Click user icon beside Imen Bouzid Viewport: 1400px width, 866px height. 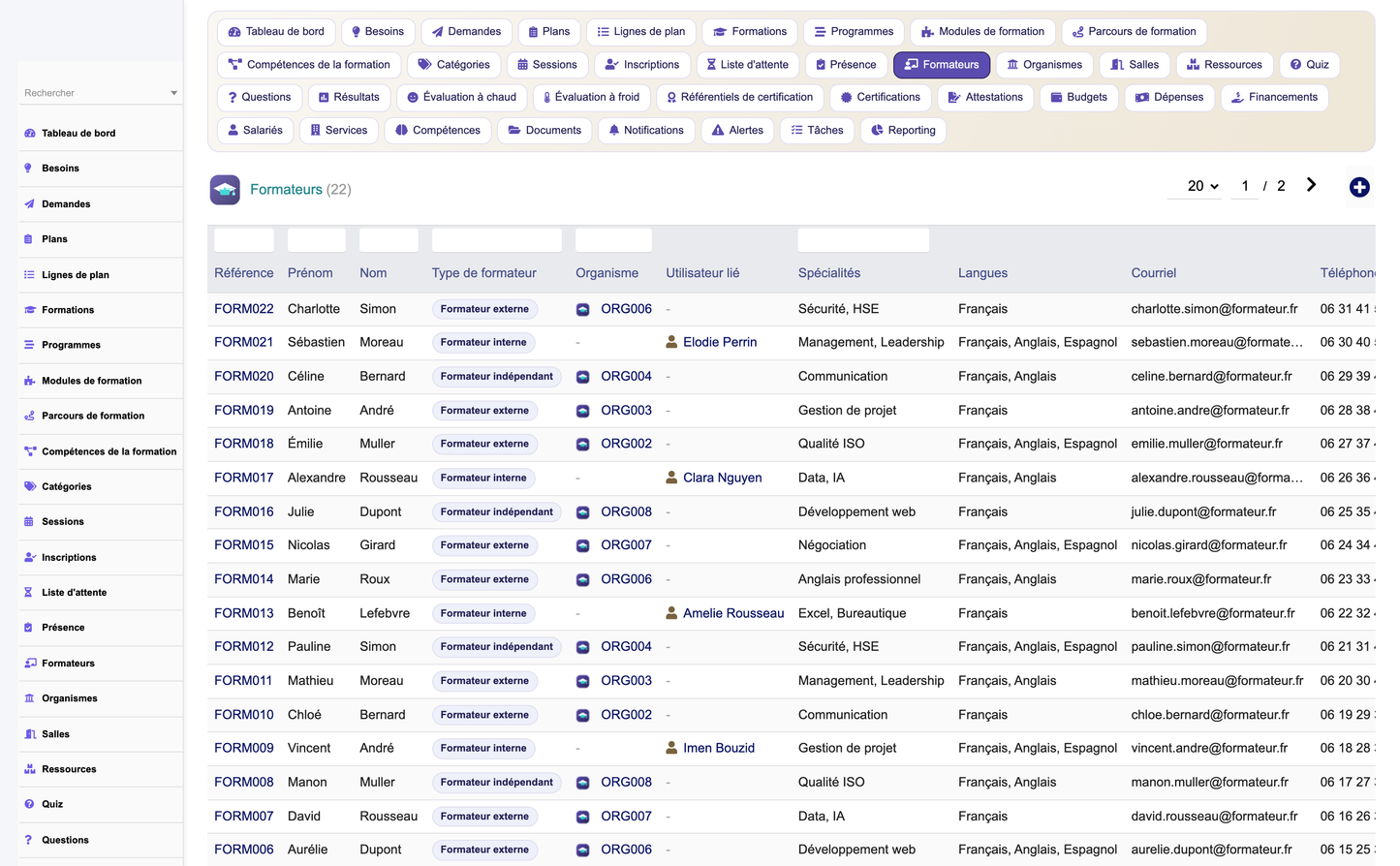tap(671, 748)
